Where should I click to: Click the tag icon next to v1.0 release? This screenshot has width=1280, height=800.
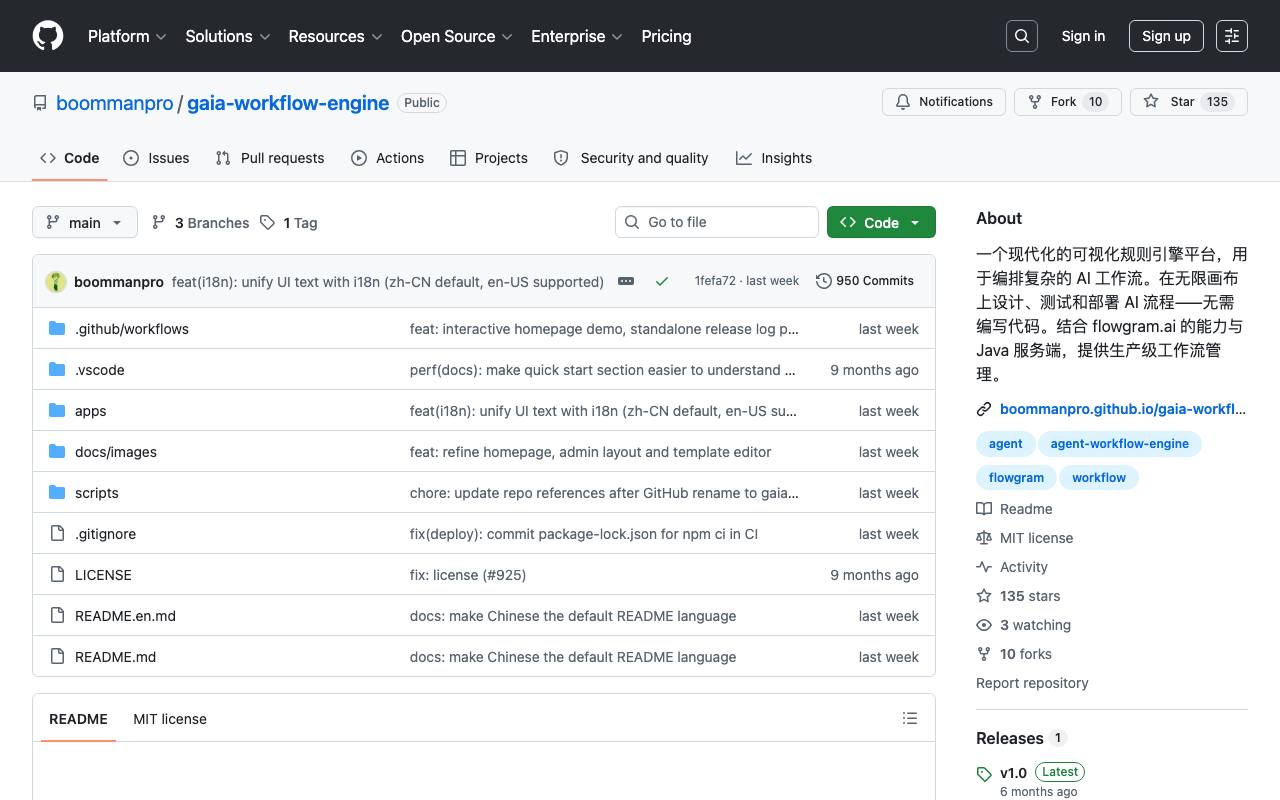(x=984, y=774)
